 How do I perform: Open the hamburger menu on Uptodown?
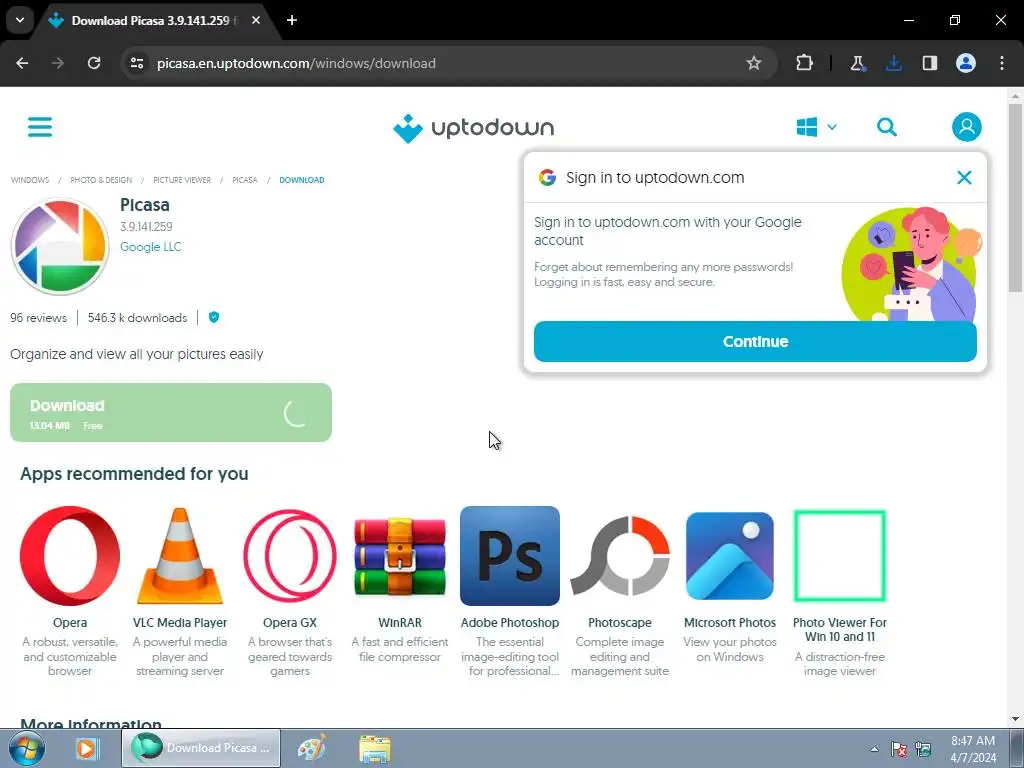tap(40, 127)
